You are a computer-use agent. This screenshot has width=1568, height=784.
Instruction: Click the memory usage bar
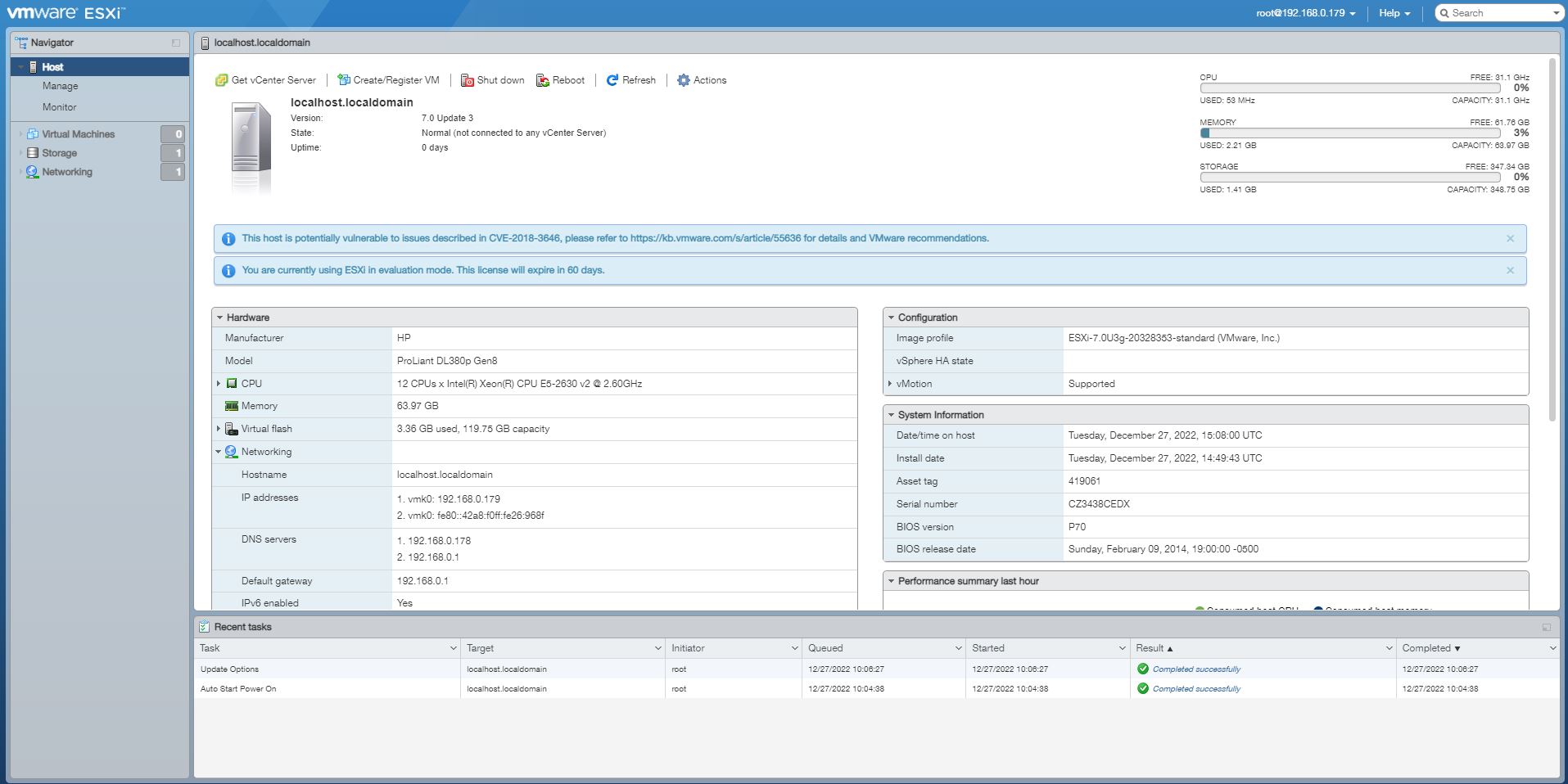tap(1351, 133)
